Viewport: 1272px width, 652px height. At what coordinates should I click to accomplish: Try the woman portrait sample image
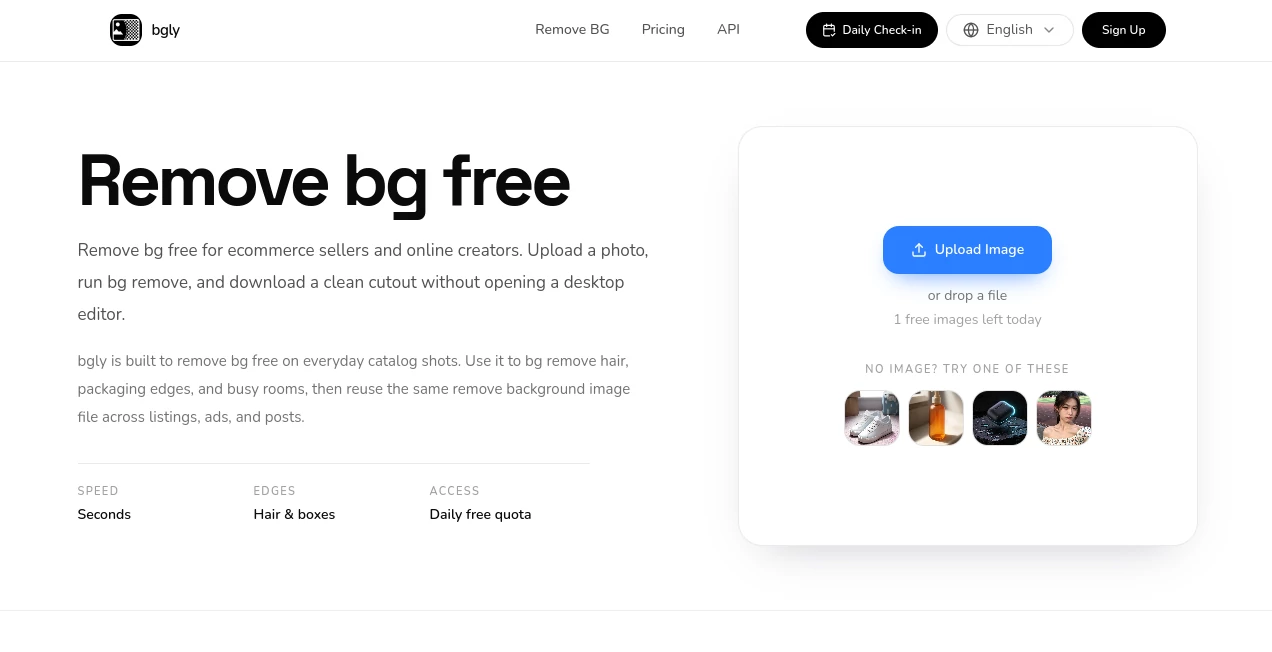1064,418
